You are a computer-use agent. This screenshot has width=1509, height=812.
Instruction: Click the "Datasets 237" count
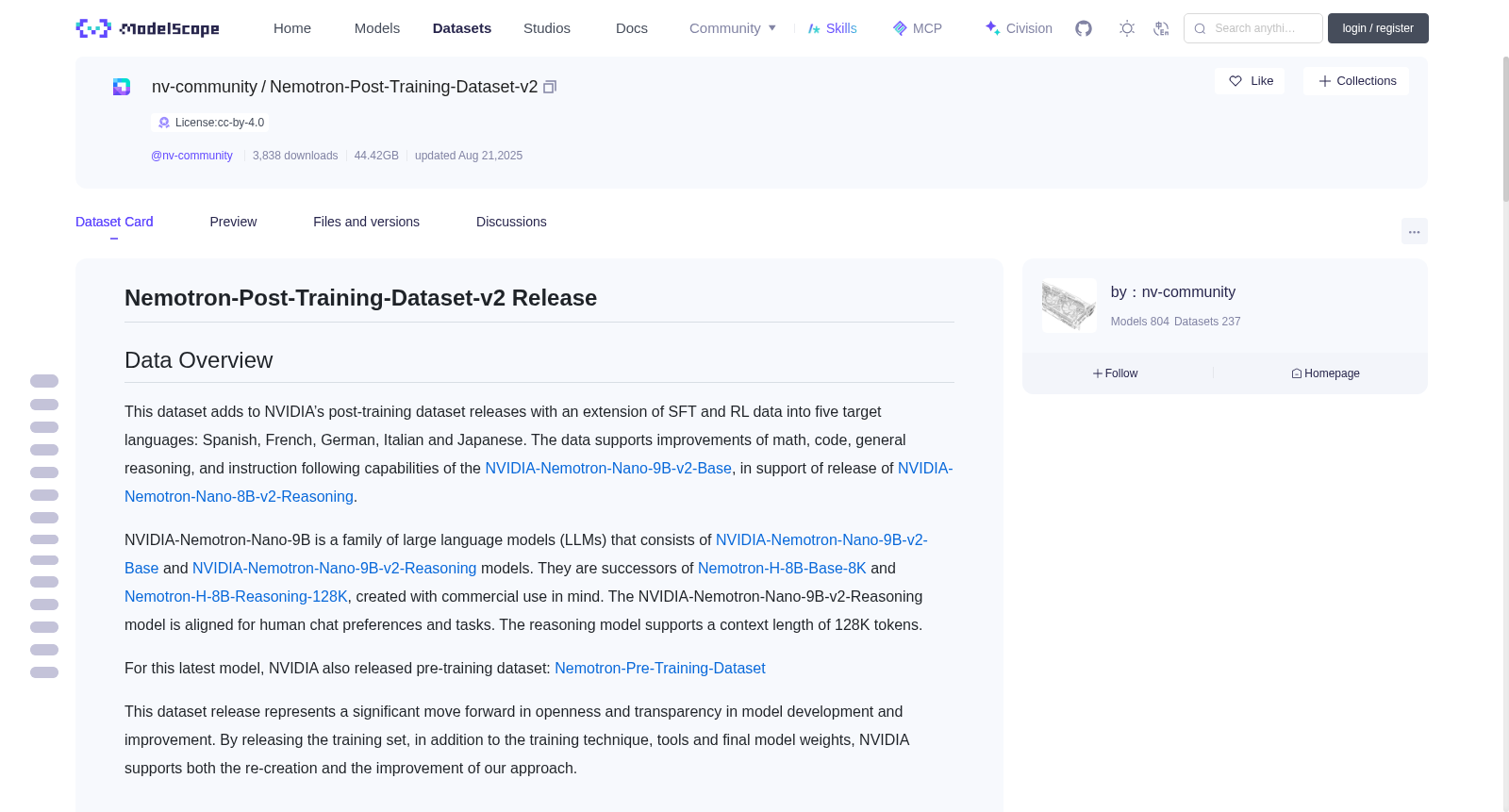[x=1207, y=322]
